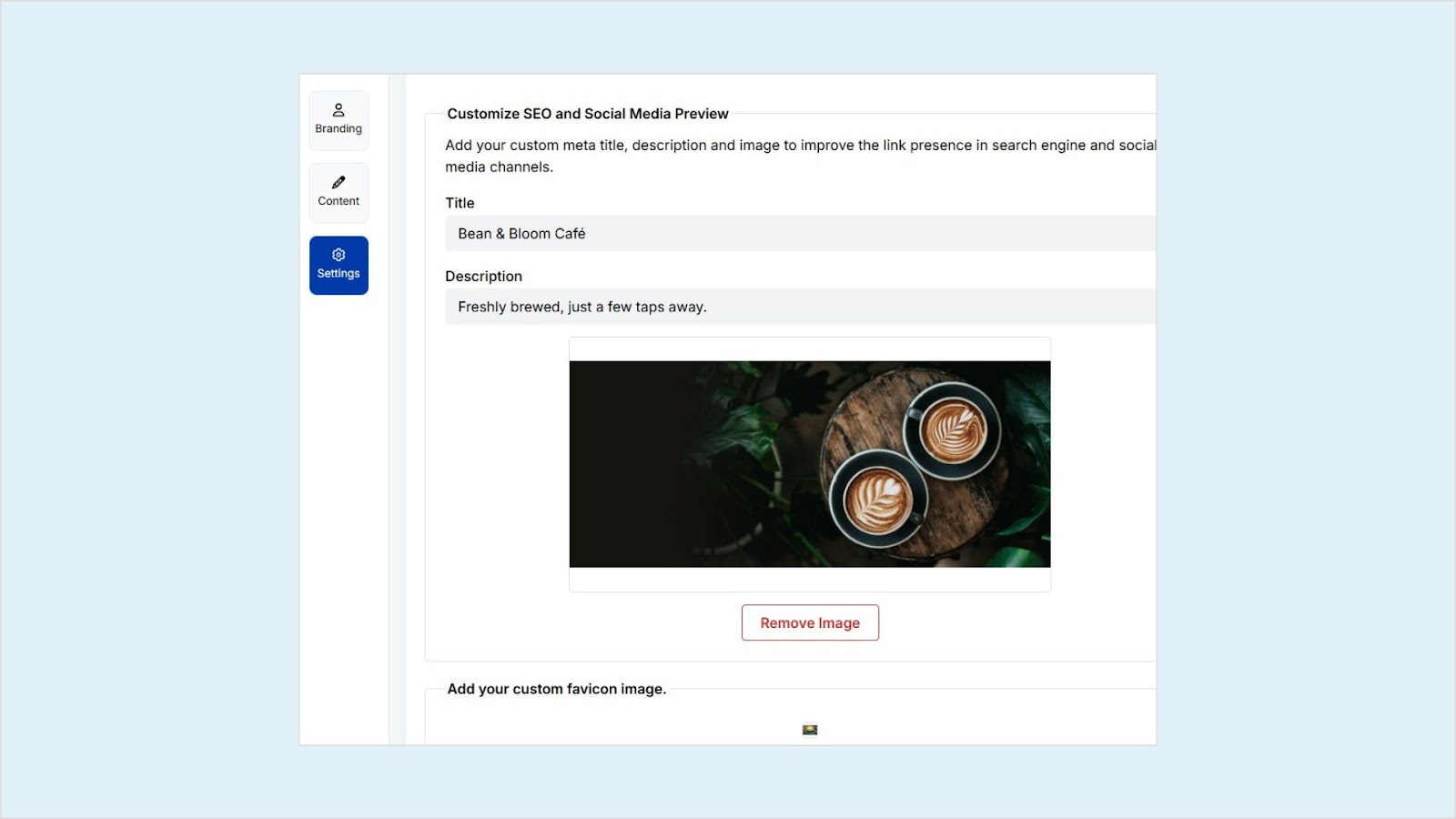Viewport: 1456px width, 819px height.
Task: Click the small favicon image icon
Action: pos(810,730)
